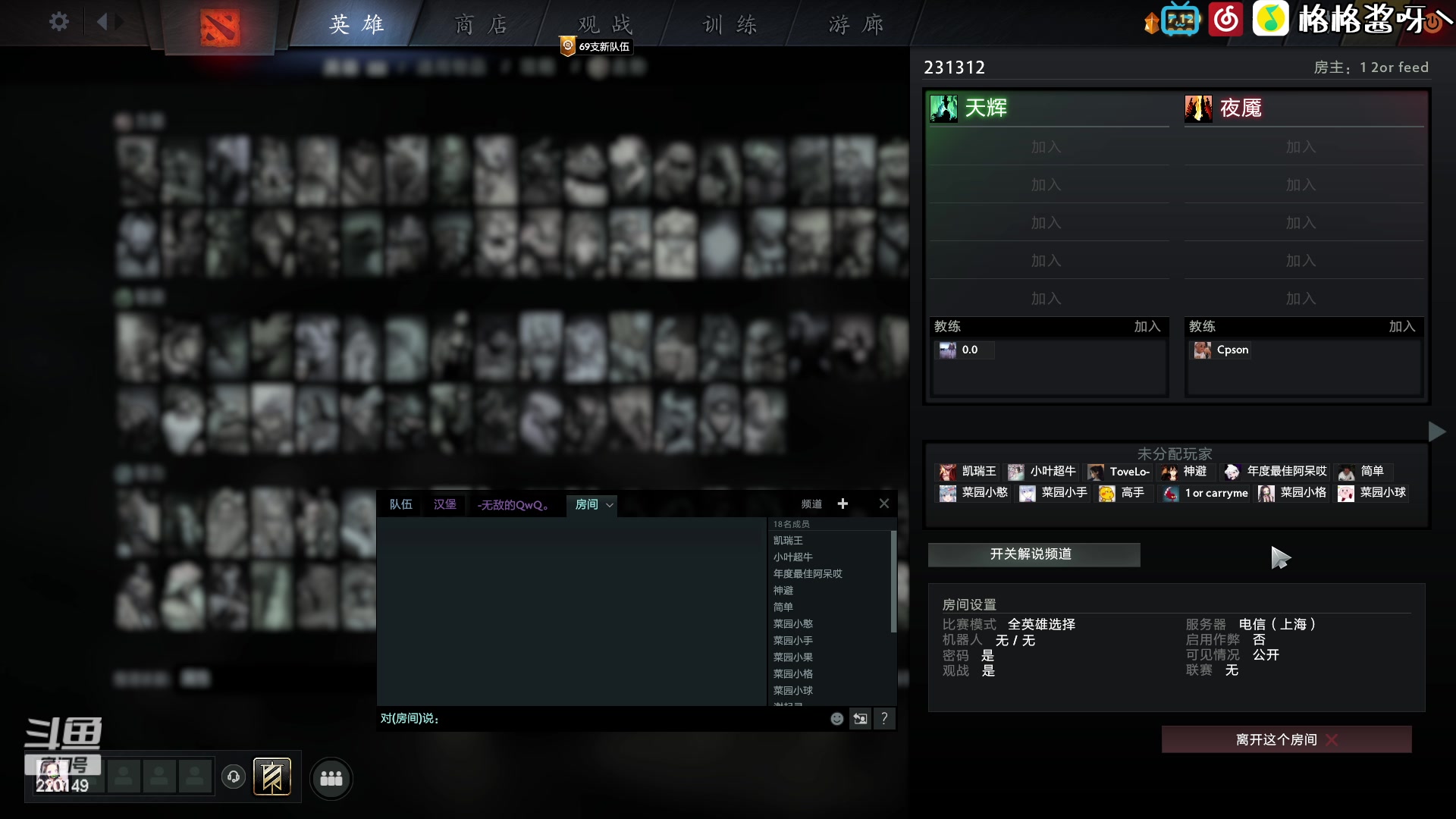Open the friends list three-people icon

tap(331, 779)
